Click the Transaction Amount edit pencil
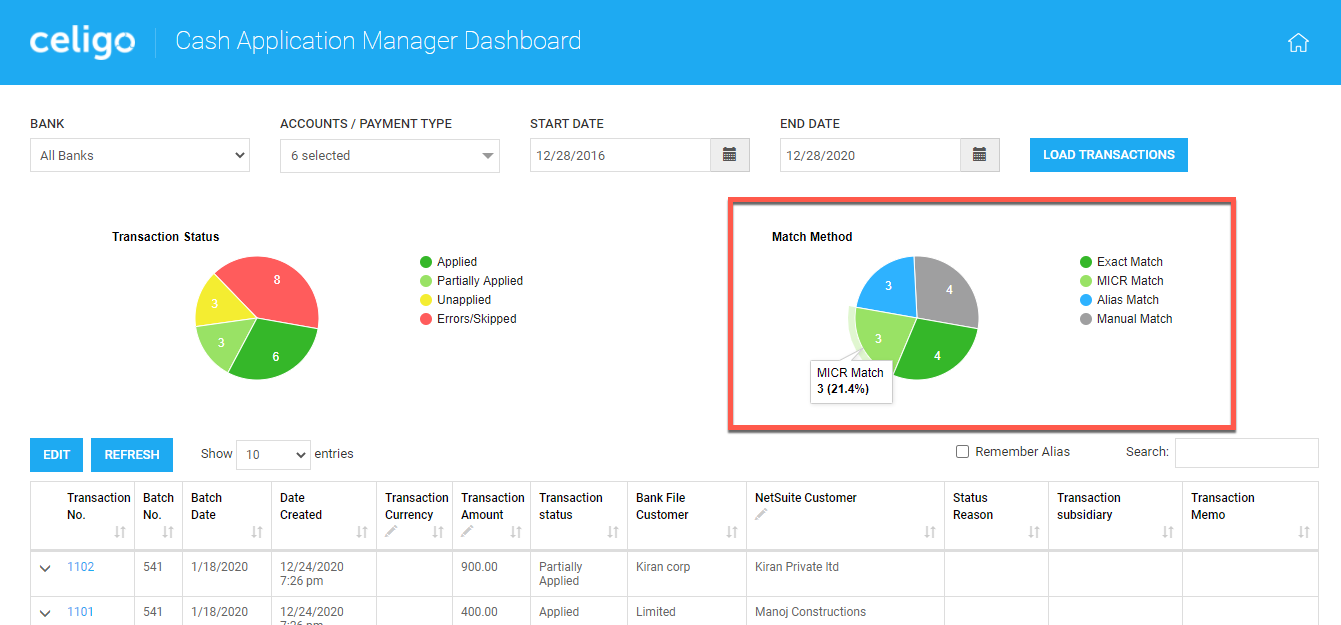This screenshot has width=1341, height=625. point(468,531)
